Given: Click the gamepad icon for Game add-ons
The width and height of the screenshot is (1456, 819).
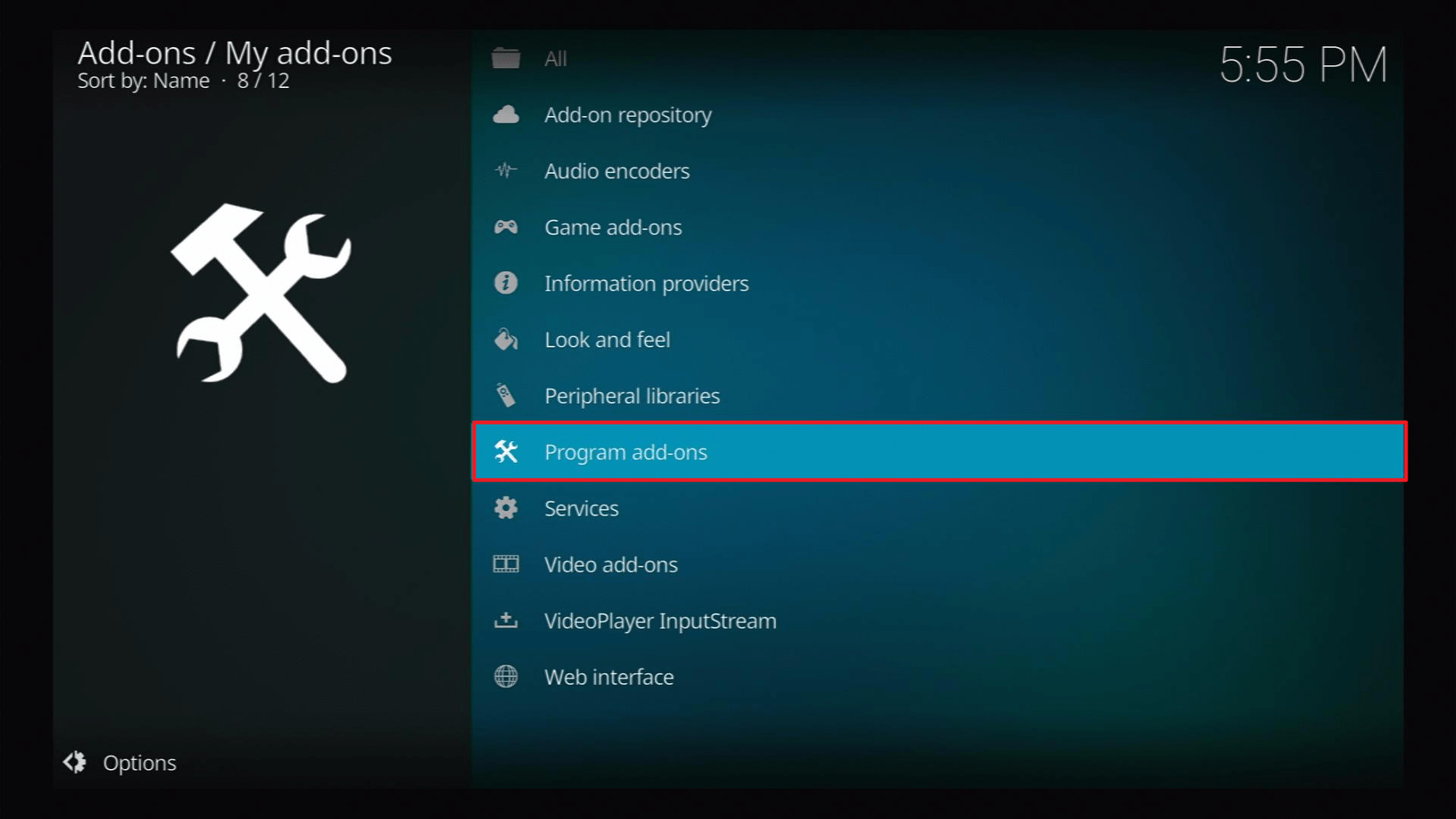Looking at the screenshot, I should click(506, 227).
